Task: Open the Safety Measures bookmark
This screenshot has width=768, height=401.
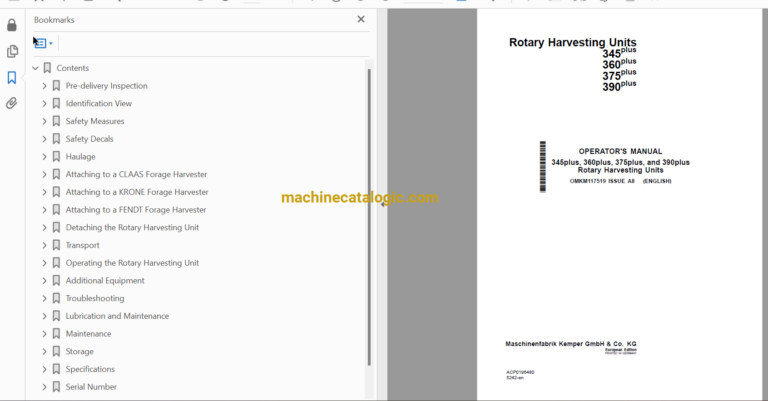Action: point(95,121)
